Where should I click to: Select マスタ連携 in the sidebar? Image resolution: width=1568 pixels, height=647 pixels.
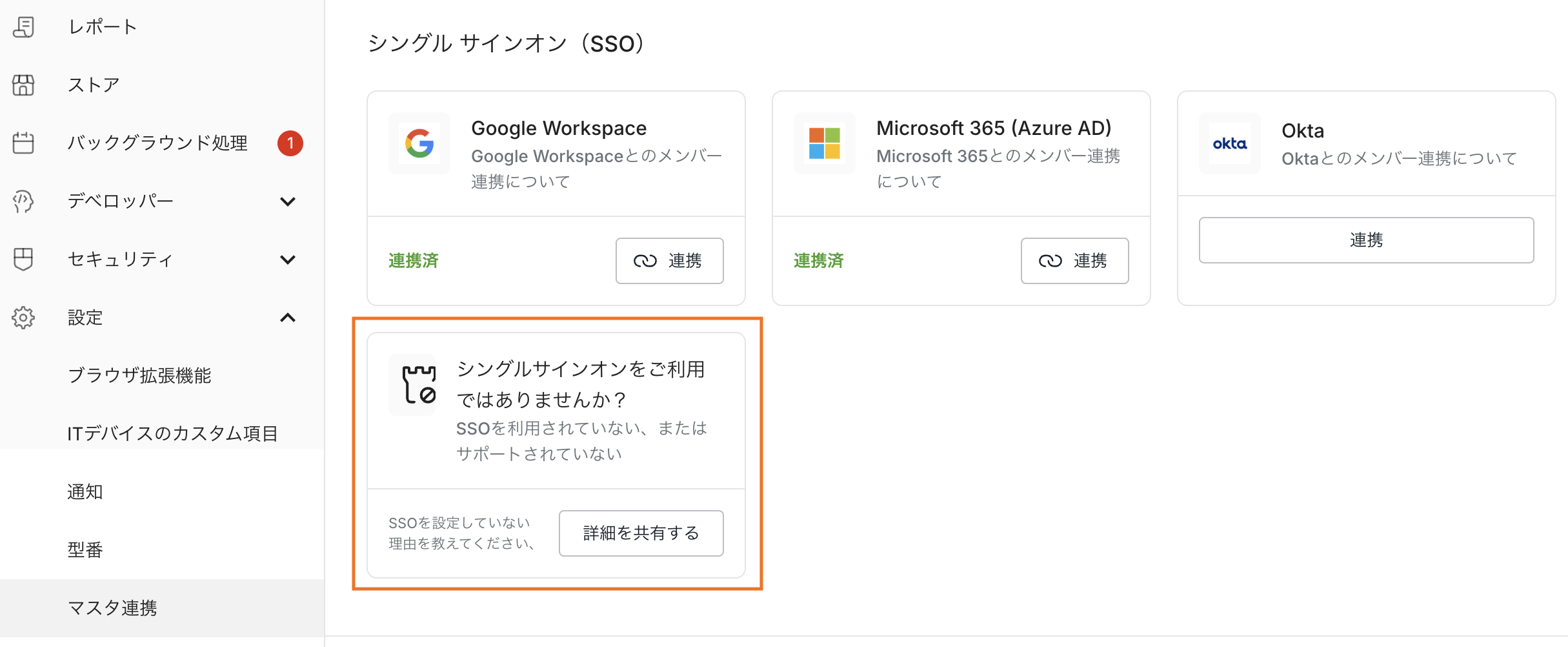tap(112, 608)
